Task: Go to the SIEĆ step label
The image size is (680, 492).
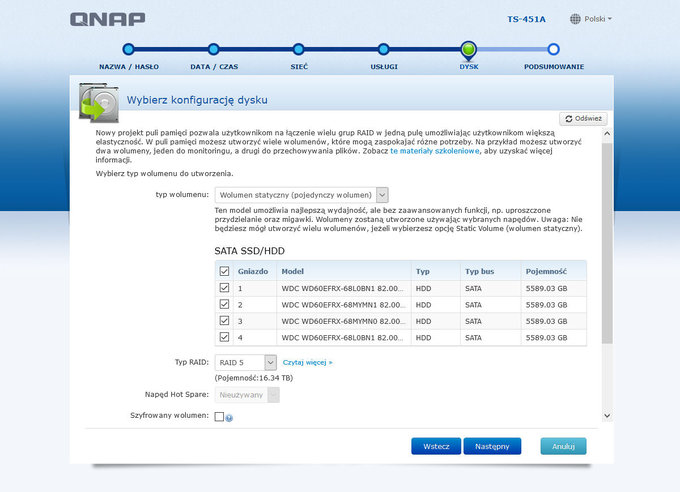Action: (299, 67)
